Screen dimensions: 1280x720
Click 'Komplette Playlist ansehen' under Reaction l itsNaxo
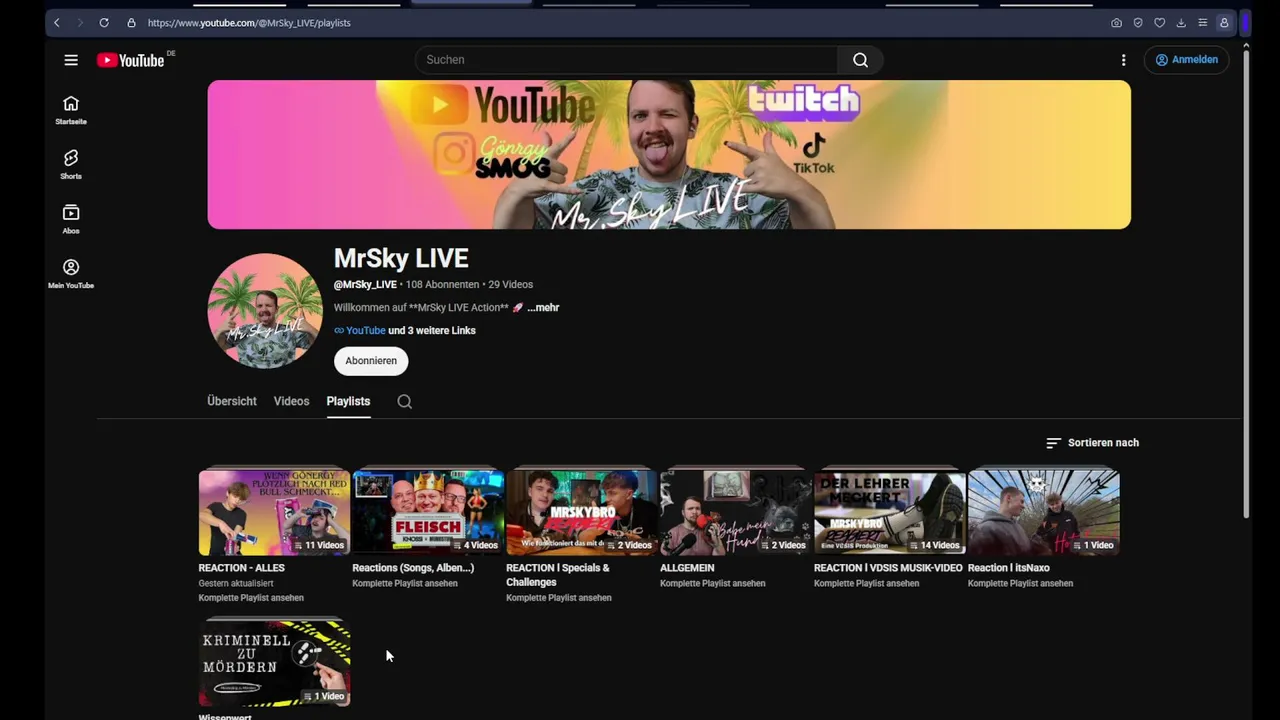[1021, 584]
